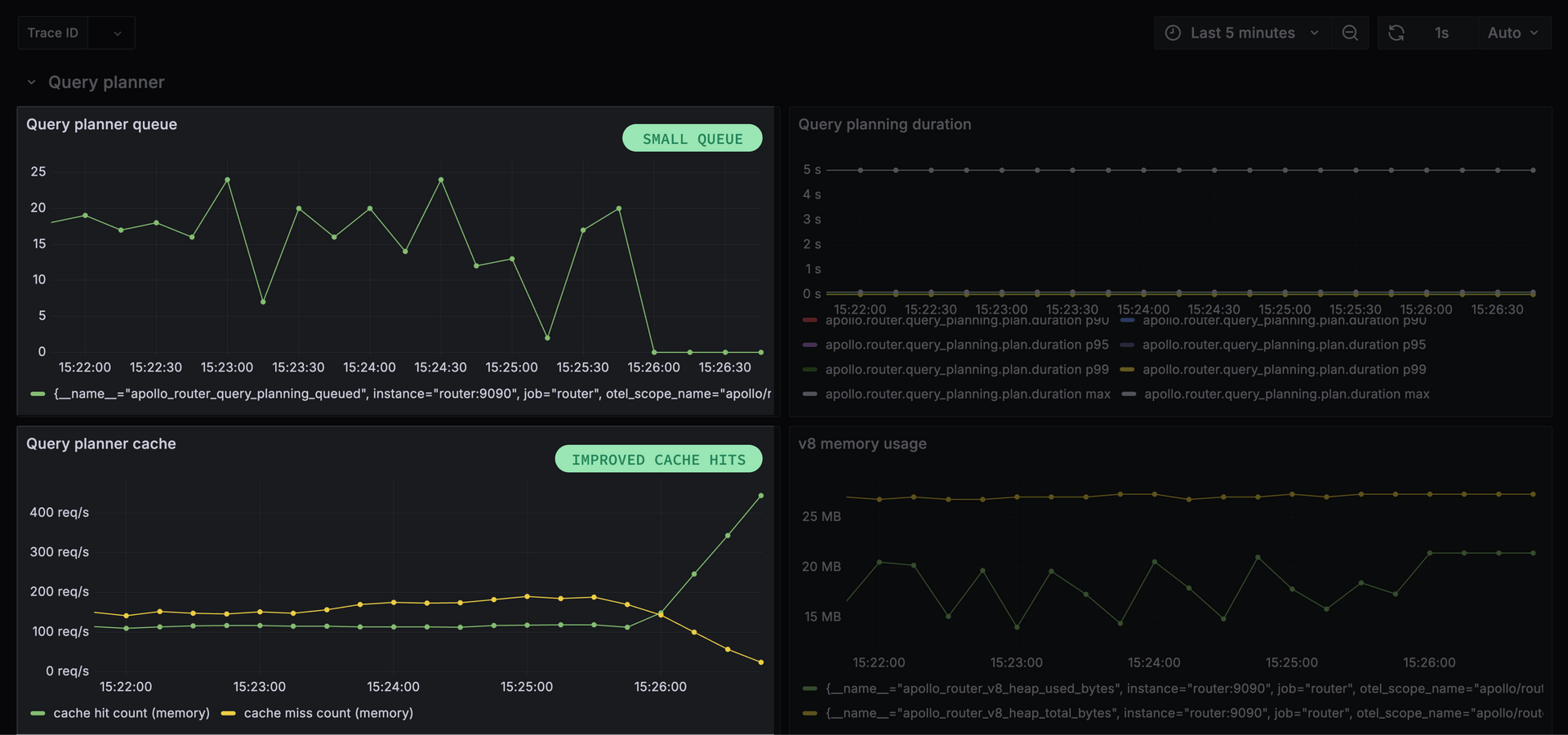Click the refresh dashboard icon
The width and height of the screenshot is (1568, 735).
[x=1396, y=33]
